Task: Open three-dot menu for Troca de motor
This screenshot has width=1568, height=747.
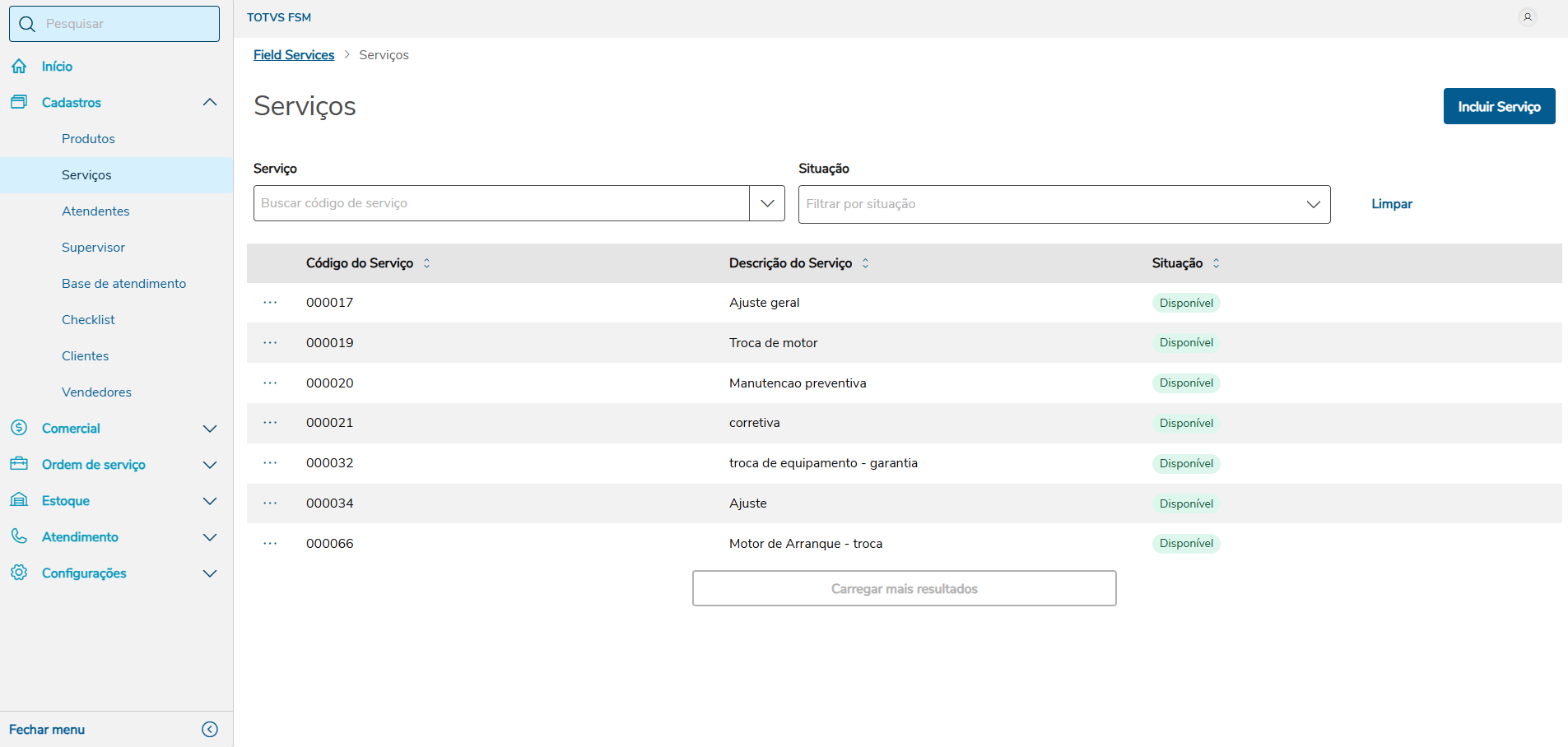Action: pos(270,343)
